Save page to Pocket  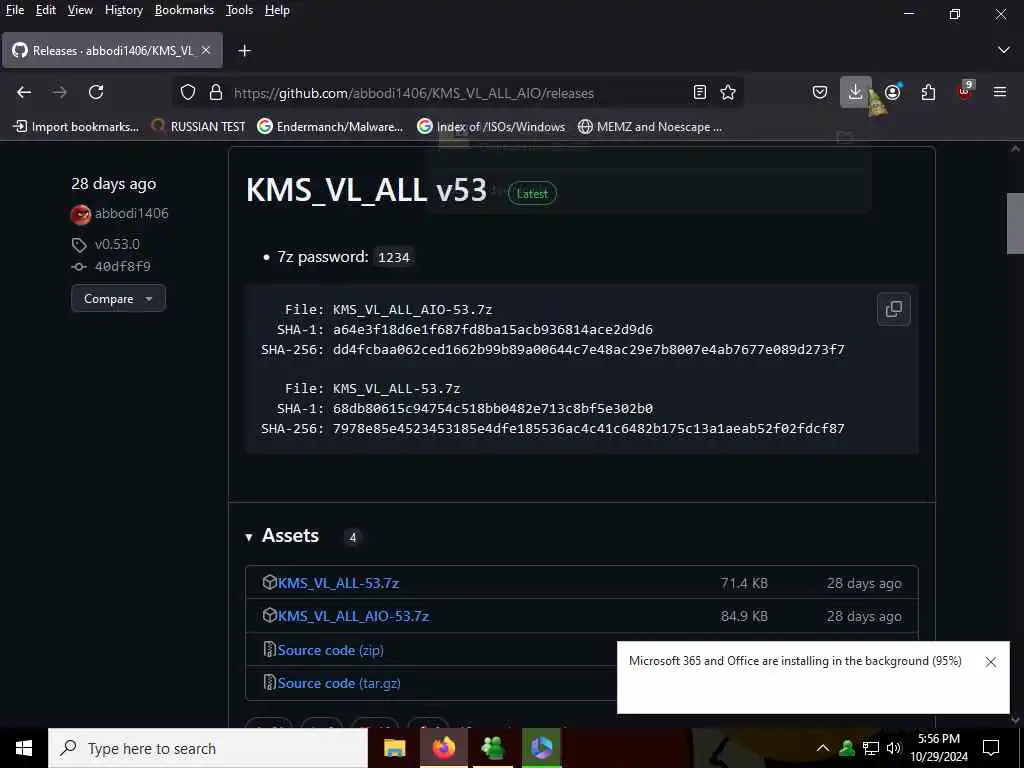[820, 92]
